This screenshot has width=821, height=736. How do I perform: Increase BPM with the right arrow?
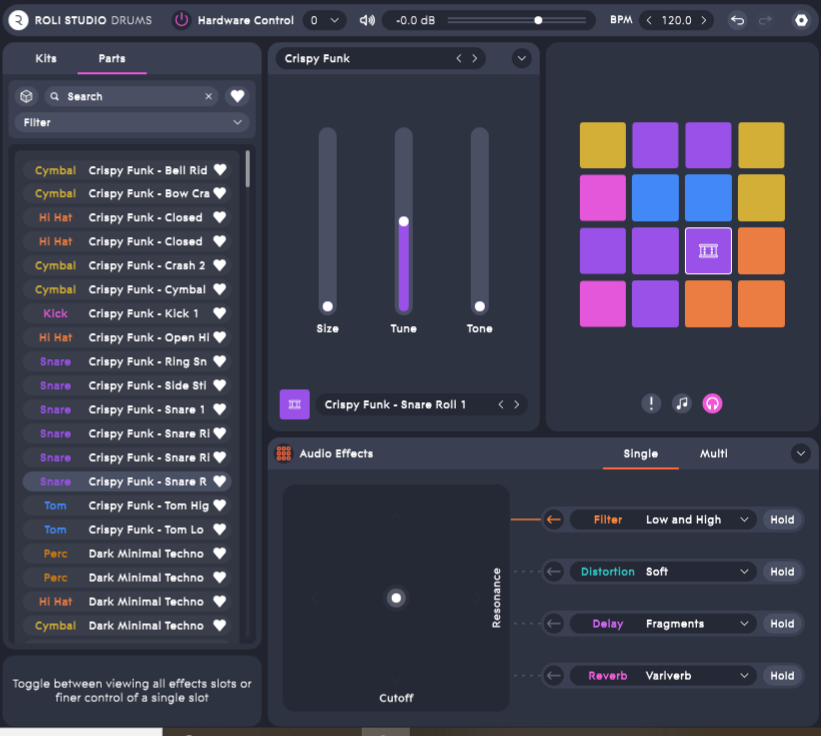pos(702,19)
